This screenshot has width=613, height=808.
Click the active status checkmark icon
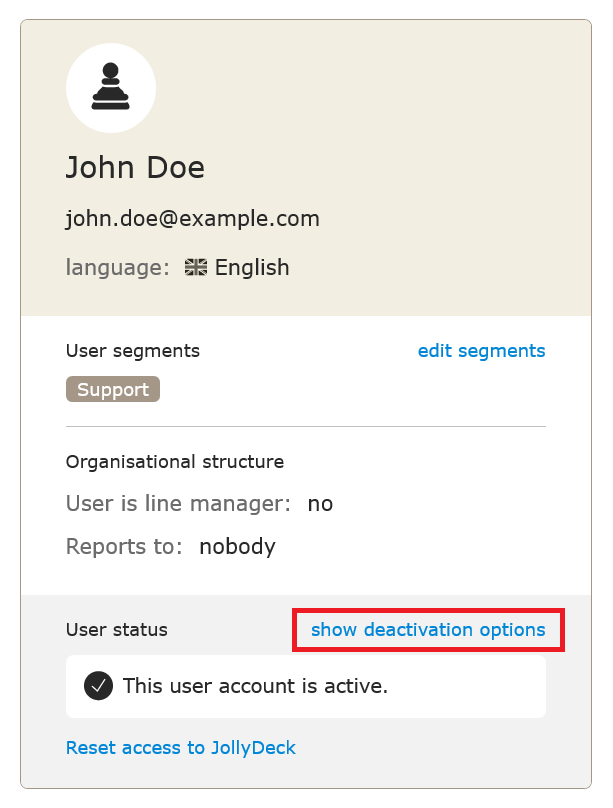pyautogui.click(x=98, y=686)
